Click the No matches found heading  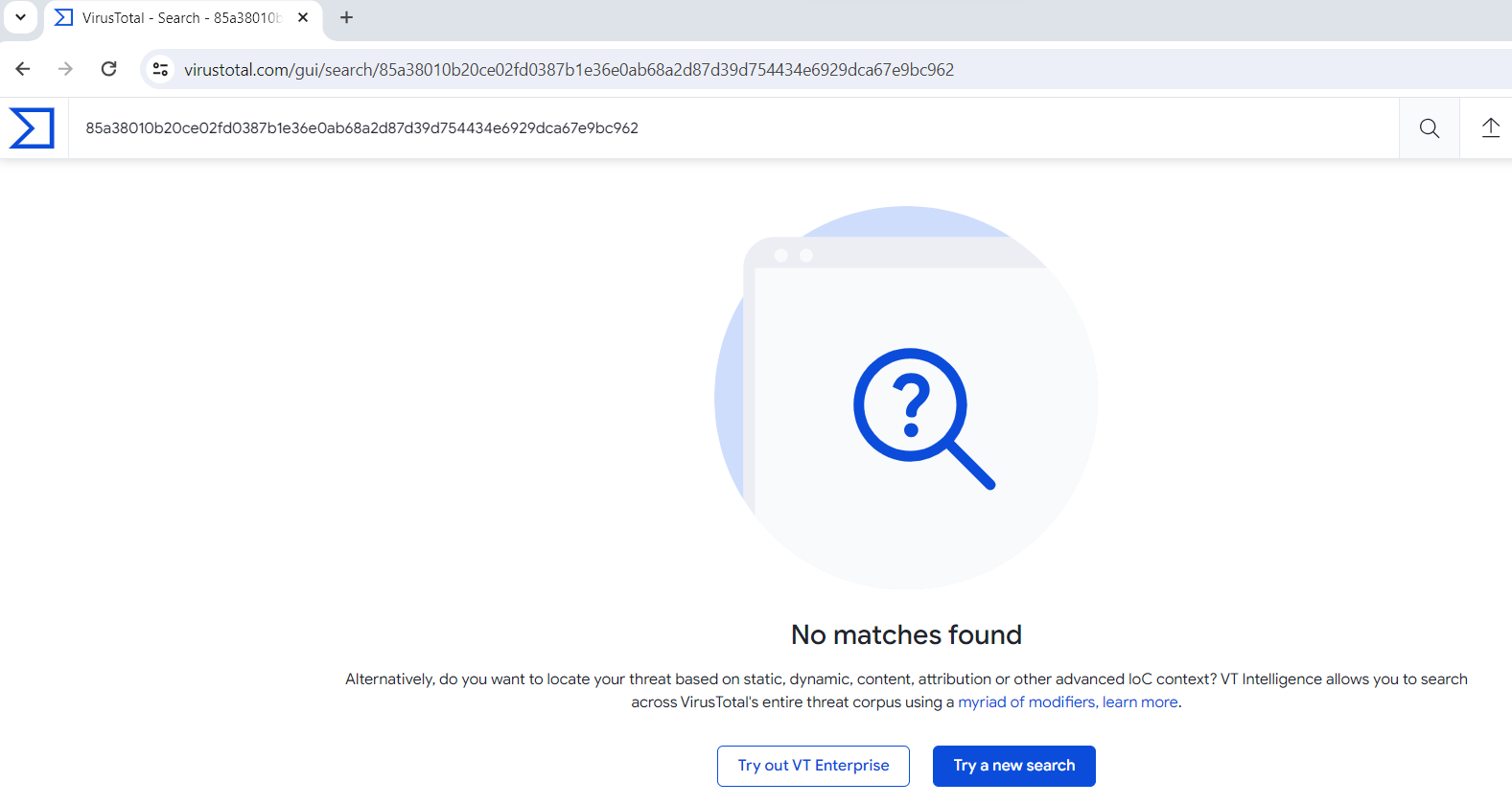coord(906,634)
